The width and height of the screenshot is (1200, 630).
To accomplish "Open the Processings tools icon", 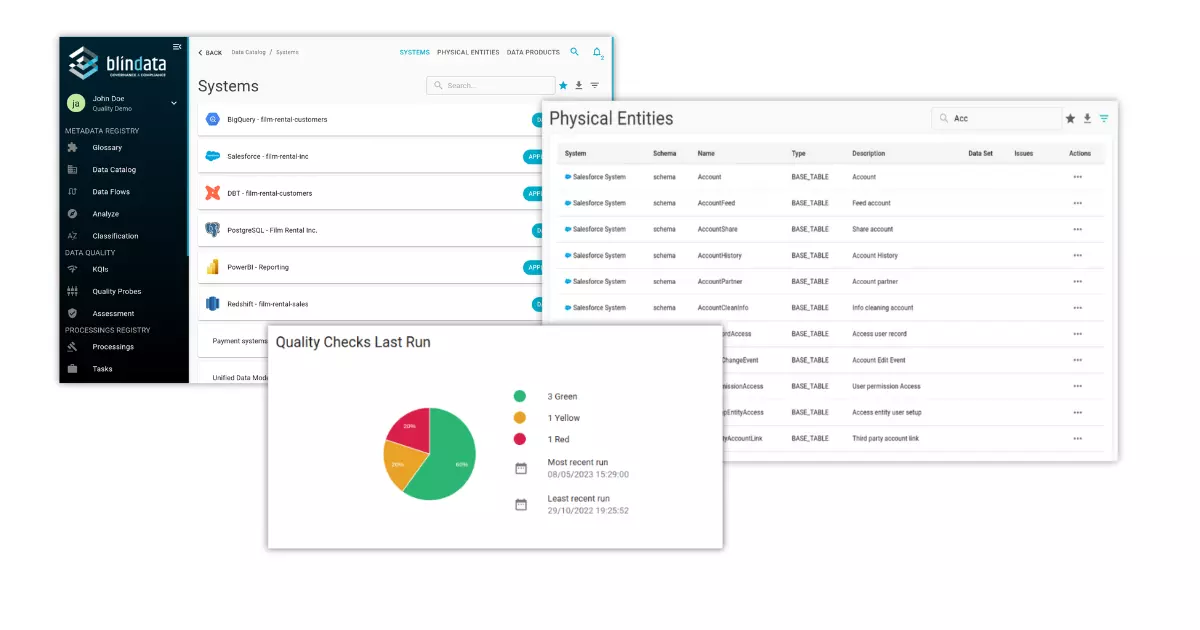I will click(x=72, y=347).
